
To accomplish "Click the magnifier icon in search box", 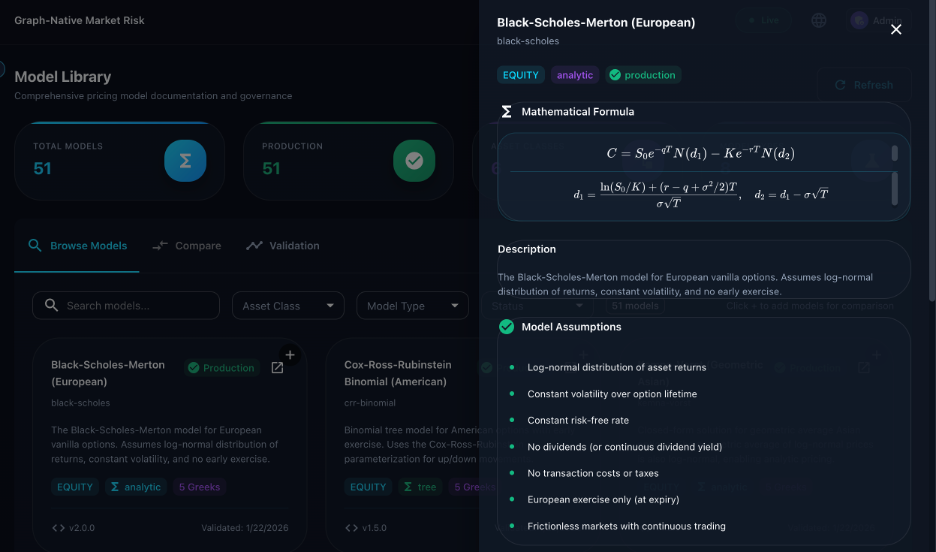I will [51, 306].
